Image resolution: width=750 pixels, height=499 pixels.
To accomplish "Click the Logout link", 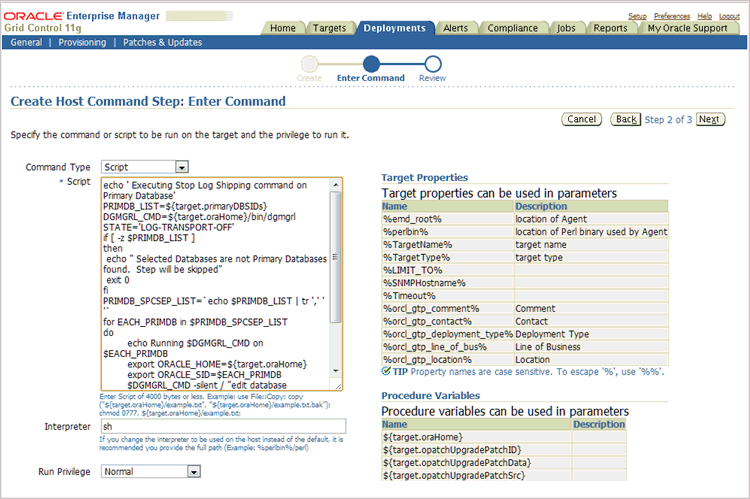I will (x=729, y=16).
